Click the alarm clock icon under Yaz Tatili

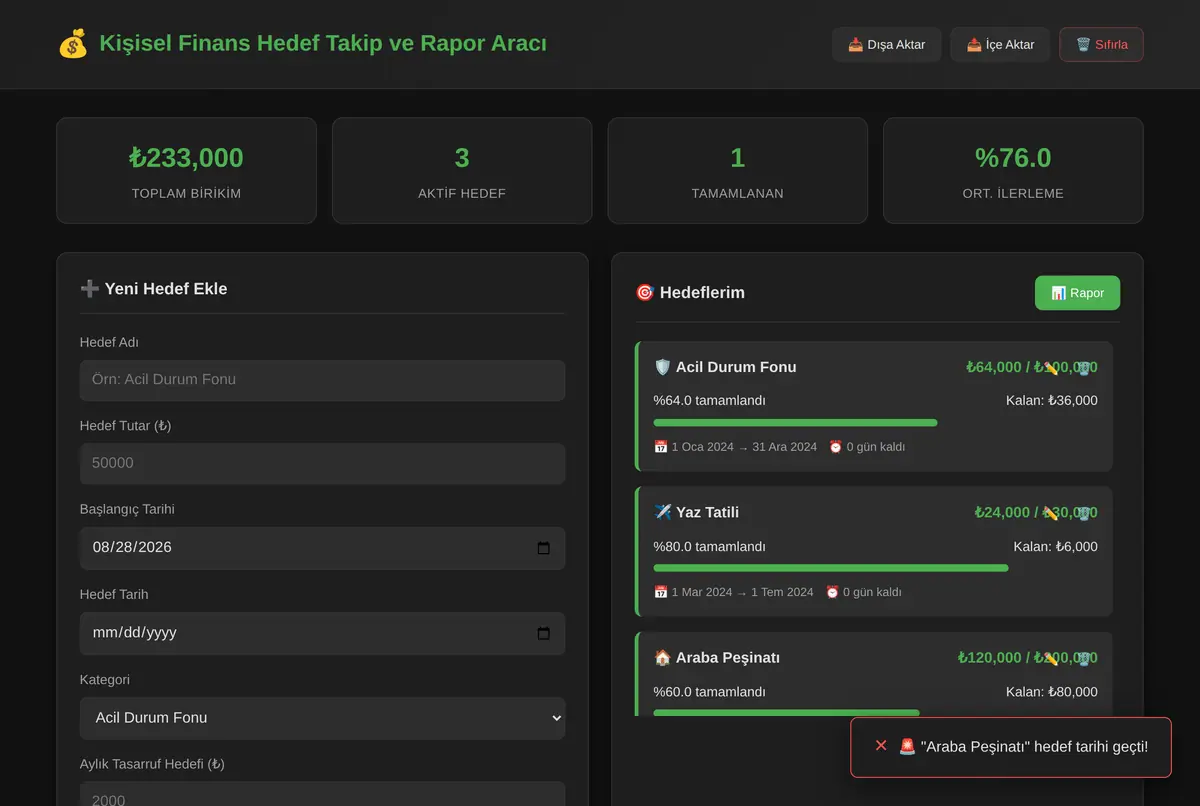[832, 592]
